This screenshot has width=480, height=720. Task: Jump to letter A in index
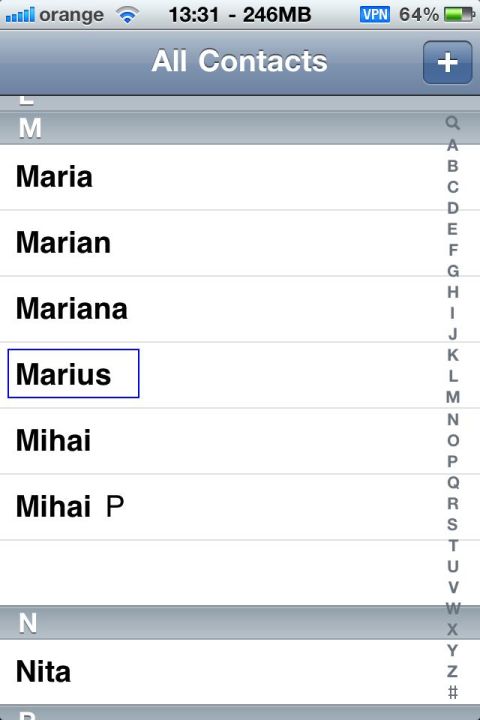(452, 145)
